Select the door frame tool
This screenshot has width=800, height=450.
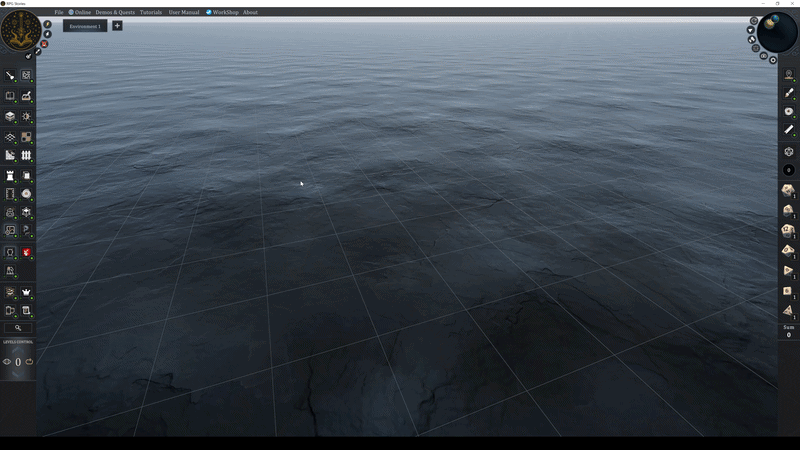point(10,194)
